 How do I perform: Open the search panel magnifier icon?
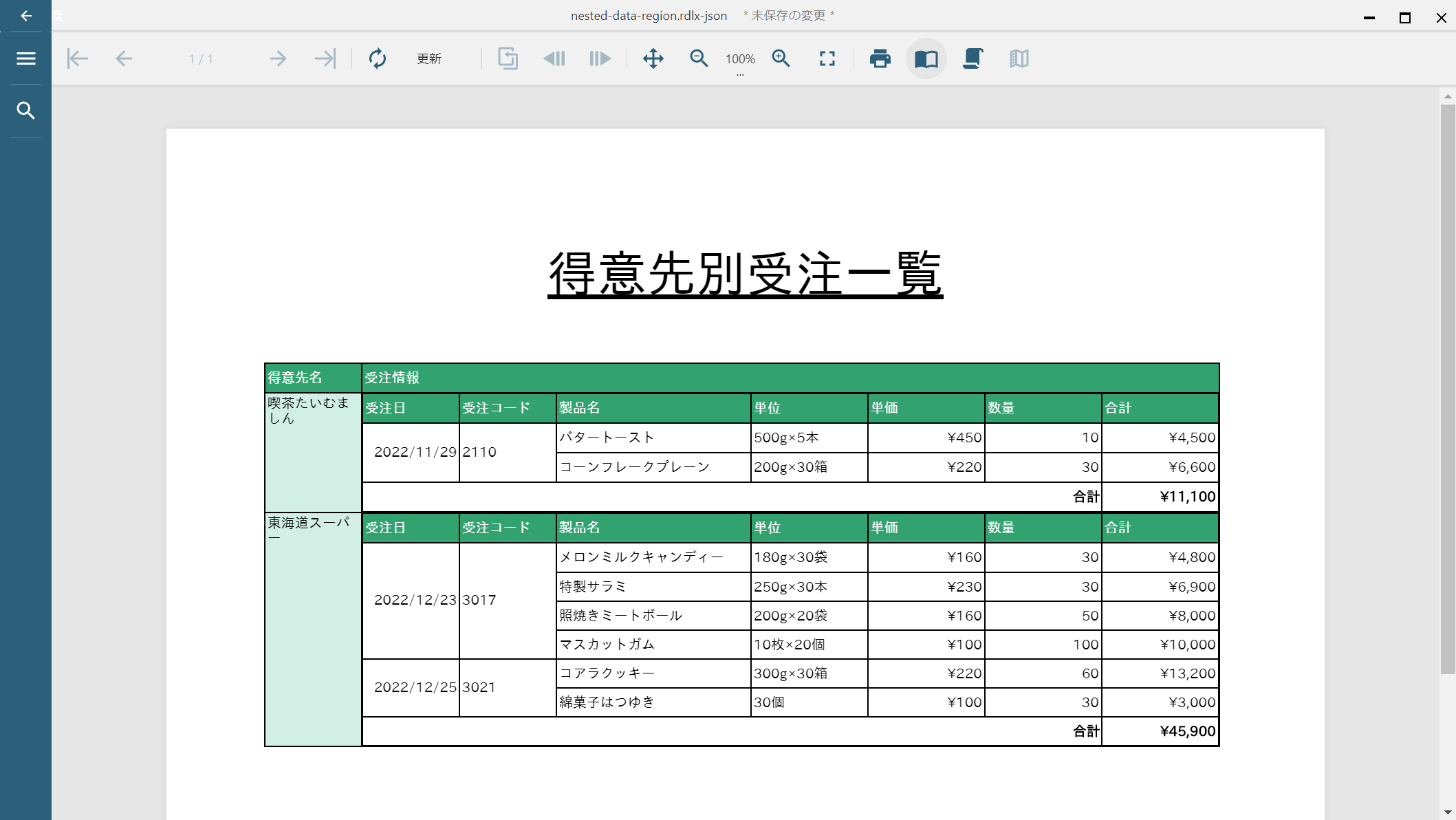click(x=26, y=111)
